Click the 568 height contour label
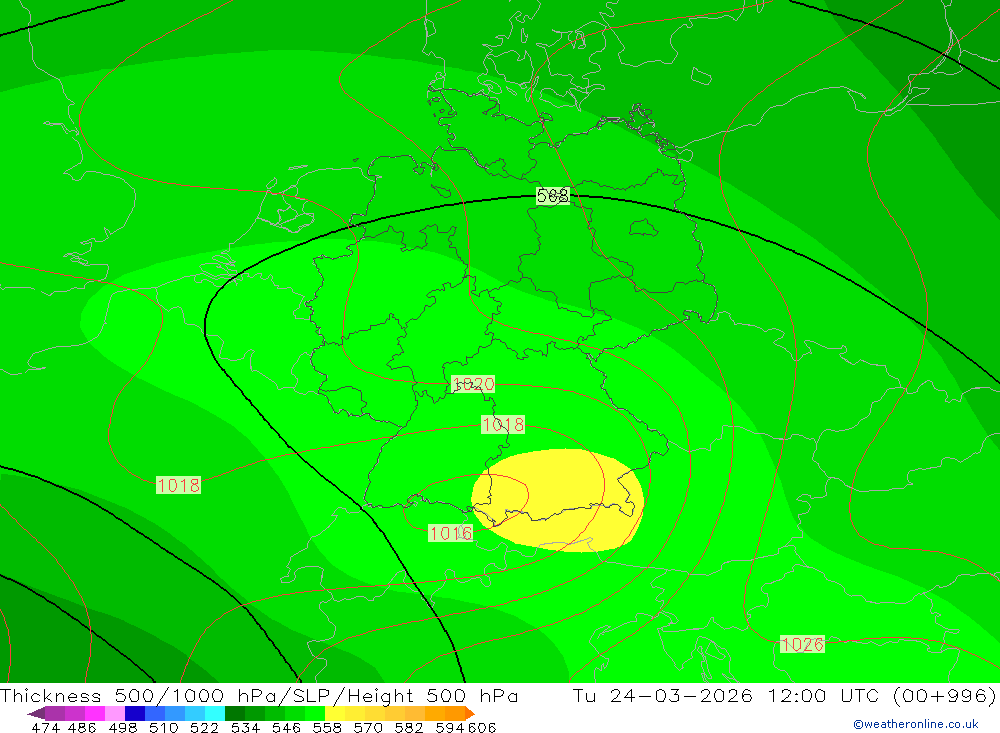Image resolution: width=1000 pixels, height=733 pixels. [x=553, y=196]
